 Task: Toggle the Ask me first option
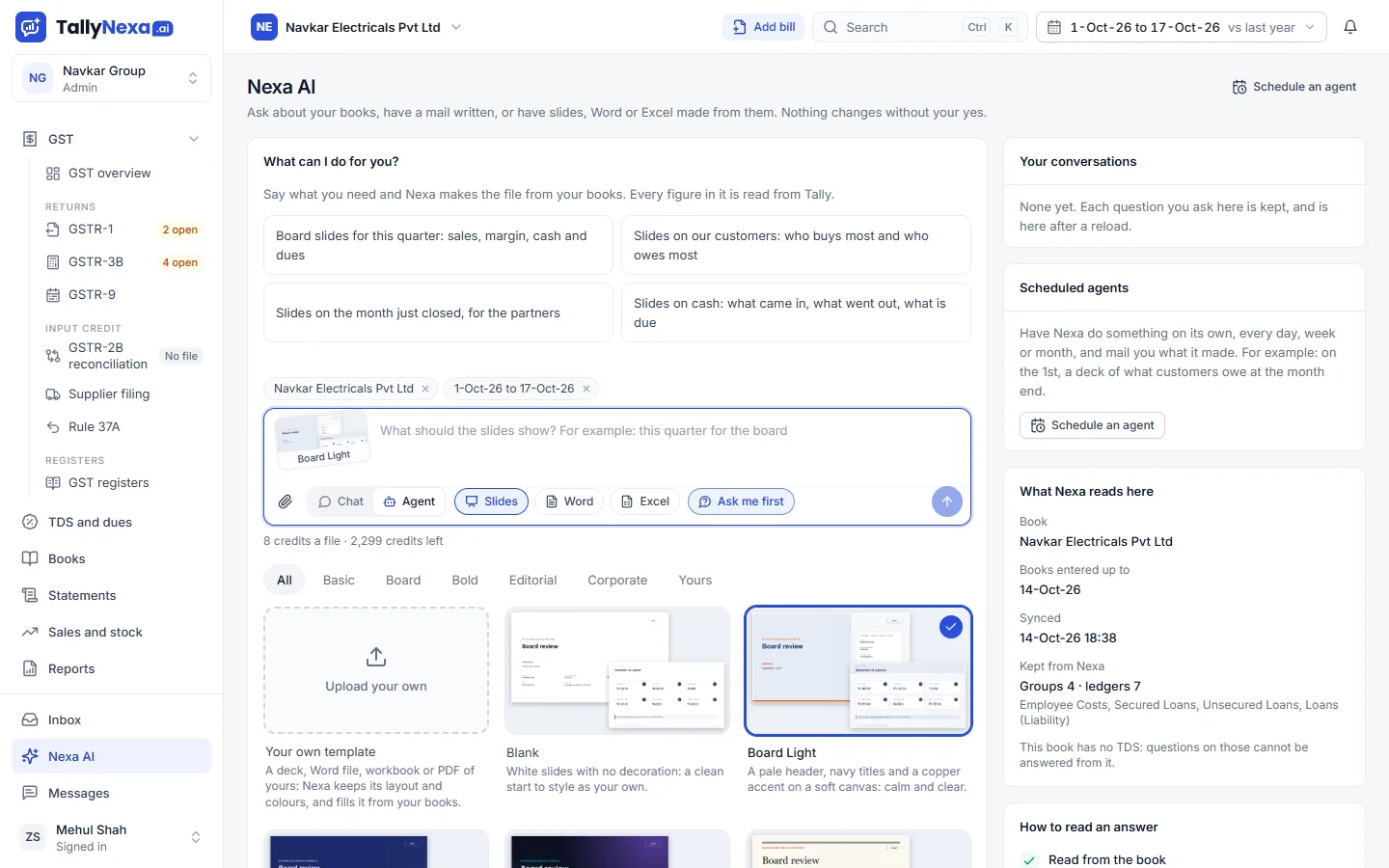tap(741, 502)
